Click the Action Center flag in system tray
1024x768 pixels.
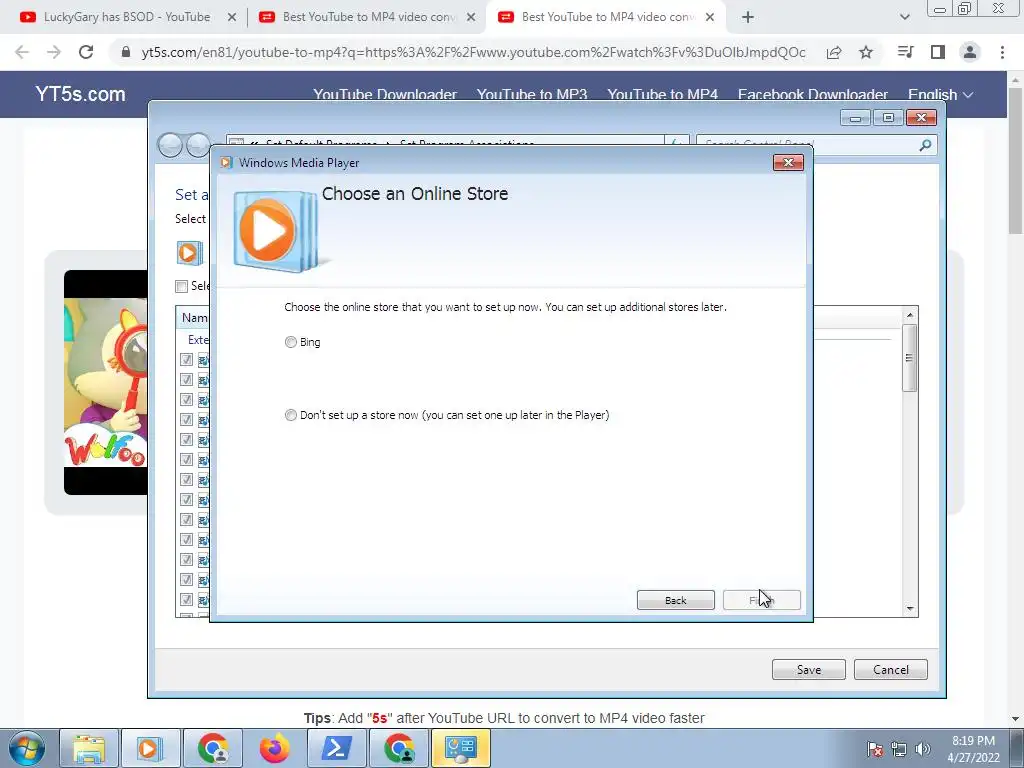click(875, 749)
